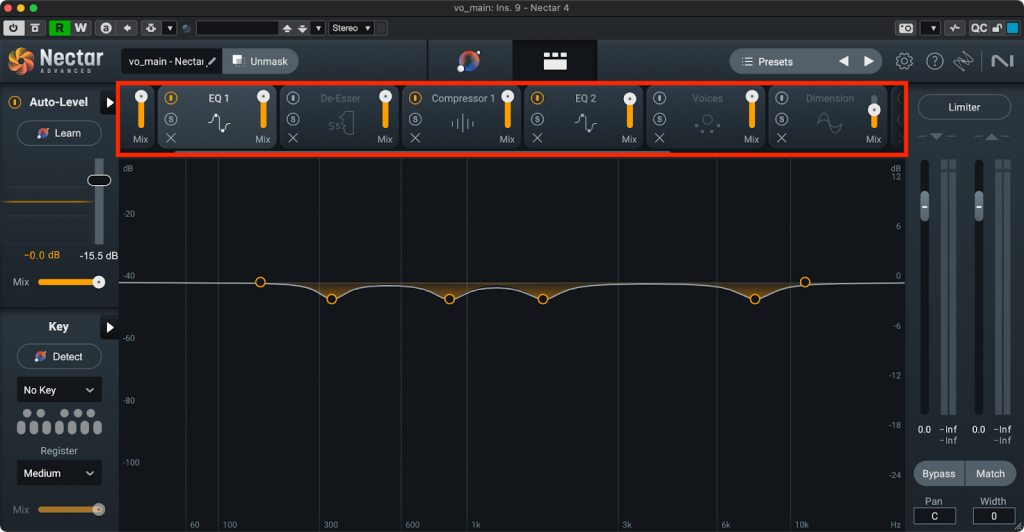This screenshot has height=532, width=1024.
Task: Expand the Auto-Level panel arrow
Action: (x=110, y=102)
